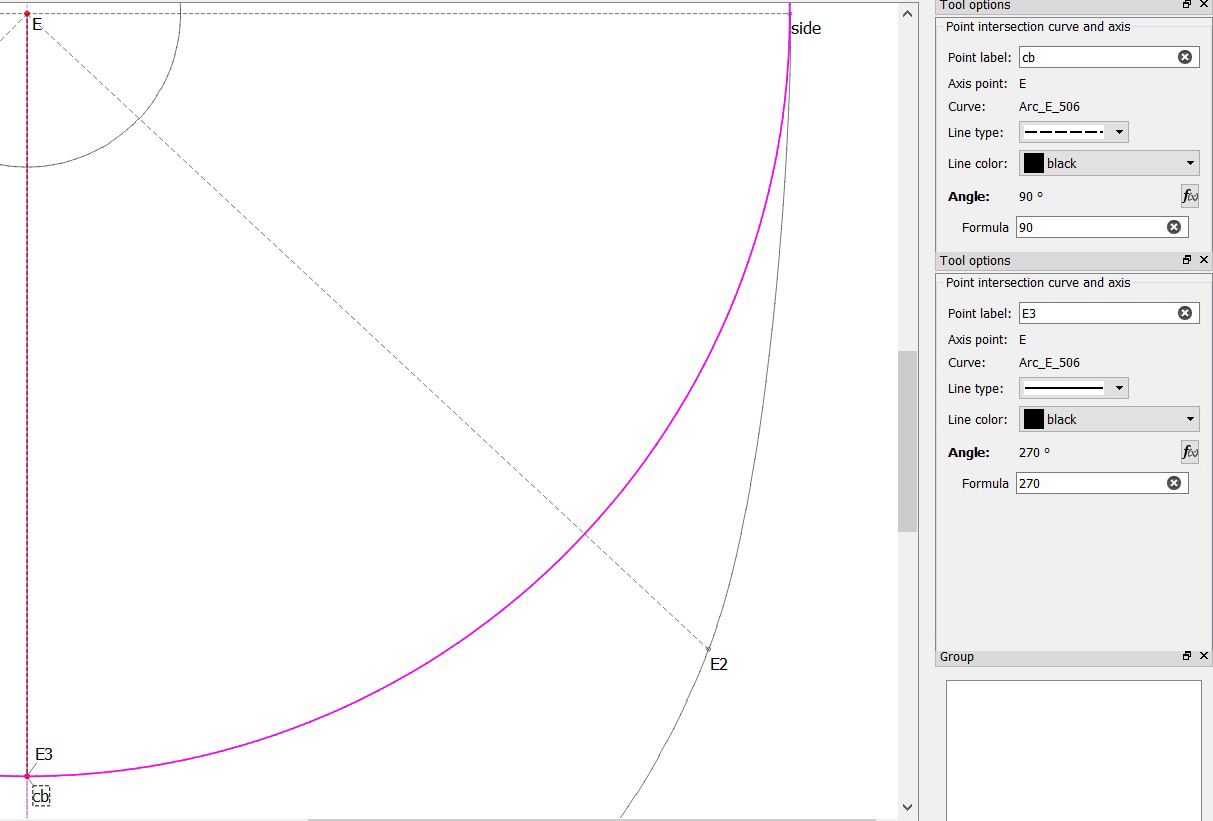Click into the Formula field showing 270

point(1088,483)
